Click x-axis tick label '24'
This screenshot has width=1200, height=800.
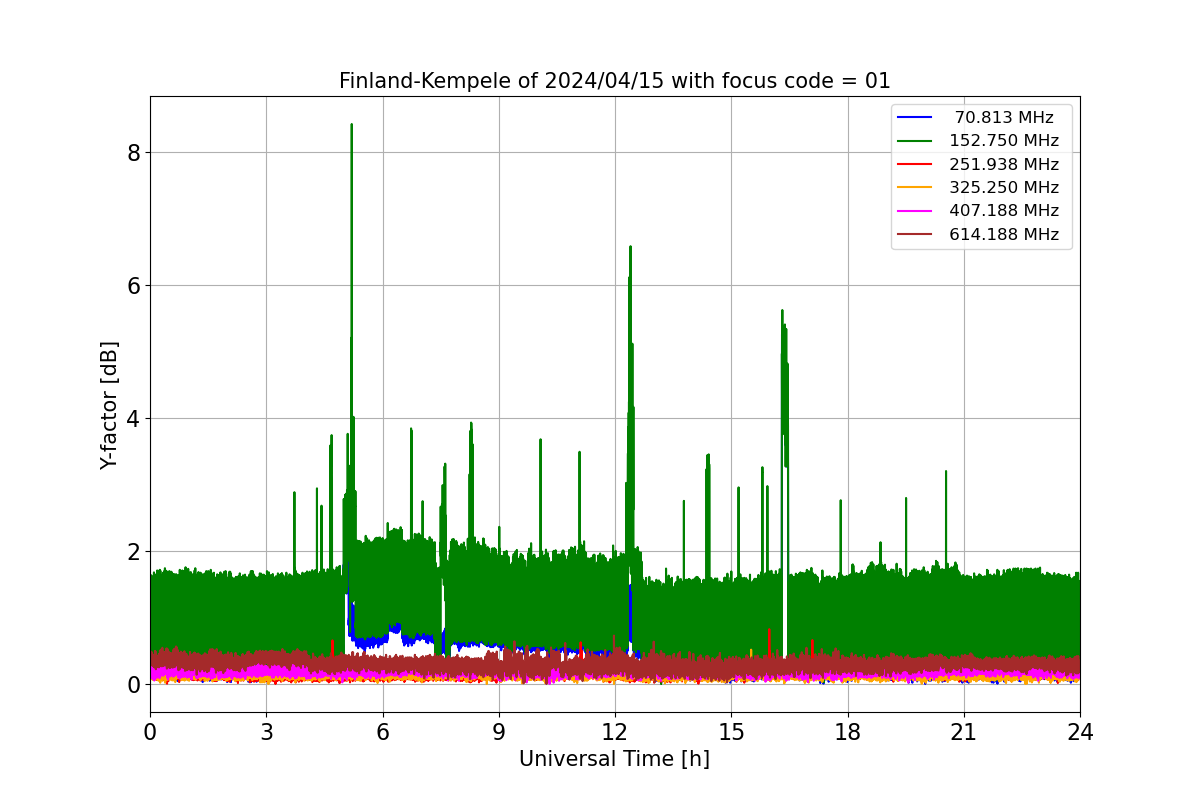point(1080,731)
